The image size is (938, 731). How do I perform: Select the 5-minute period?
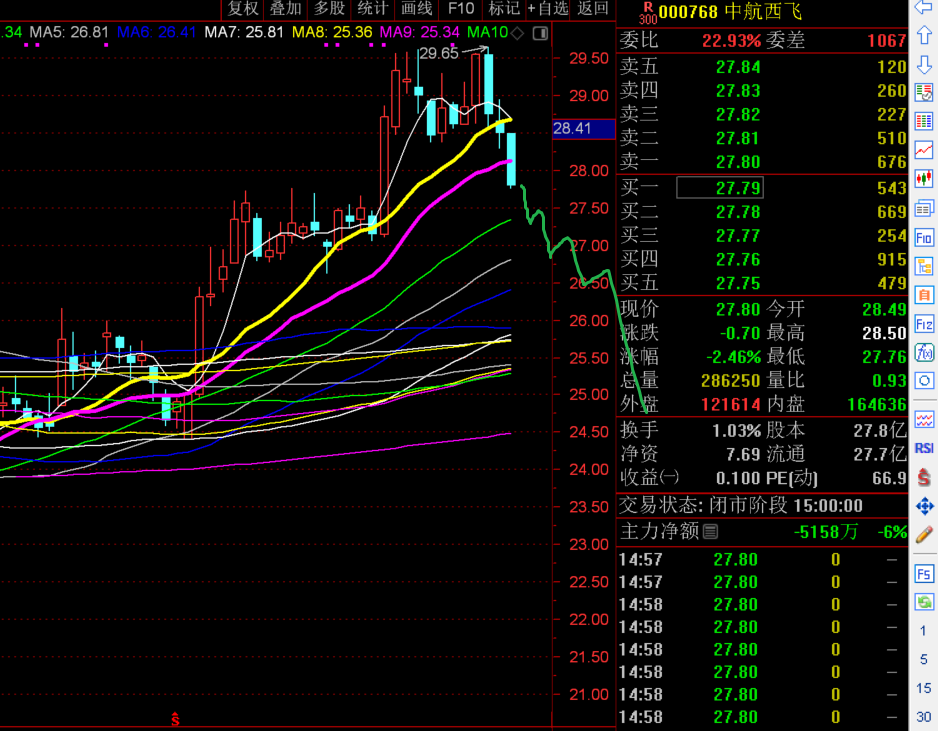[x=923, y=659]
